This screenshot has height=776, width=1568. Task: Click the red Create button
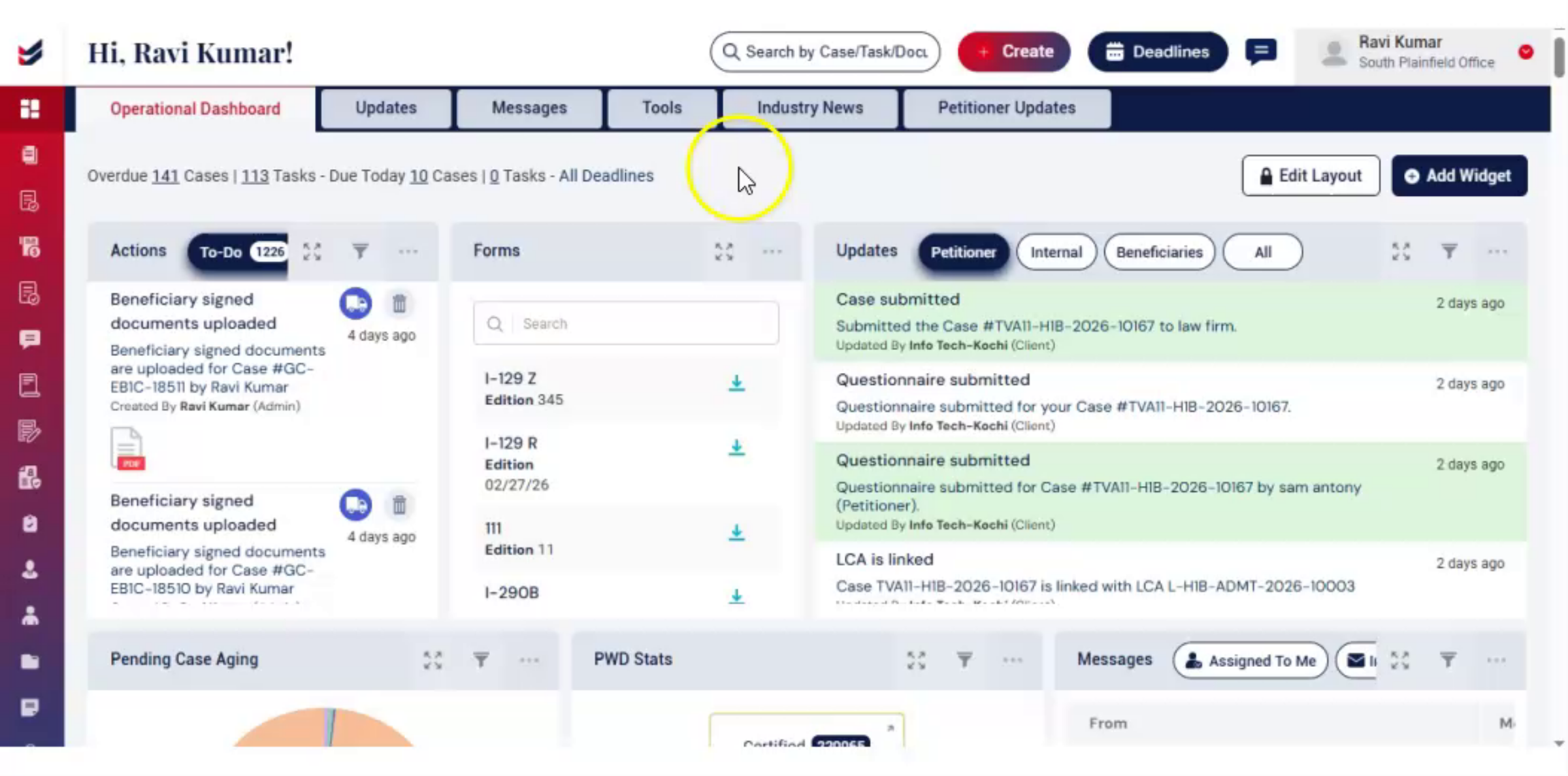[x=1014, y=52]
